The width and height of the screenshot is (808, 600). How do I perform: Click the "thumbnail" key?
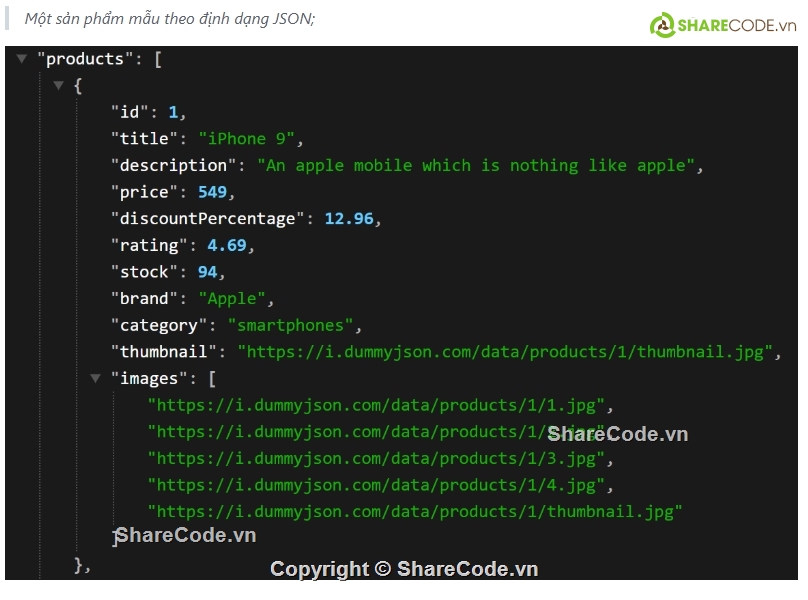[164, 352]
